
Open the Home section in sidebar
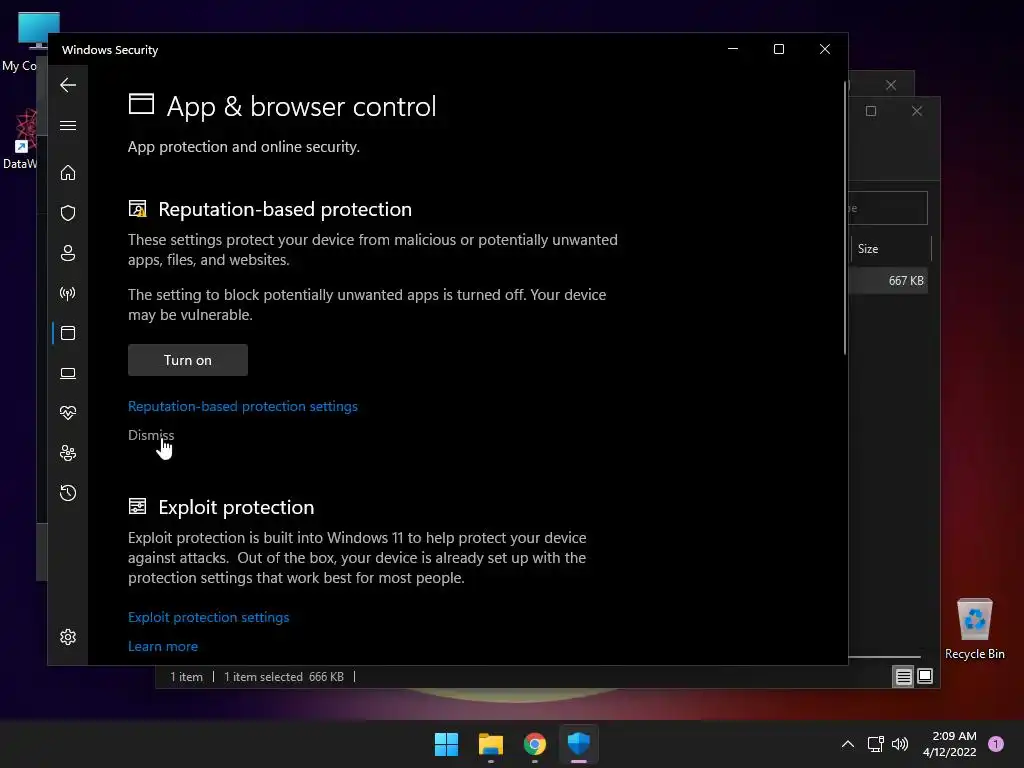point(68,172)
